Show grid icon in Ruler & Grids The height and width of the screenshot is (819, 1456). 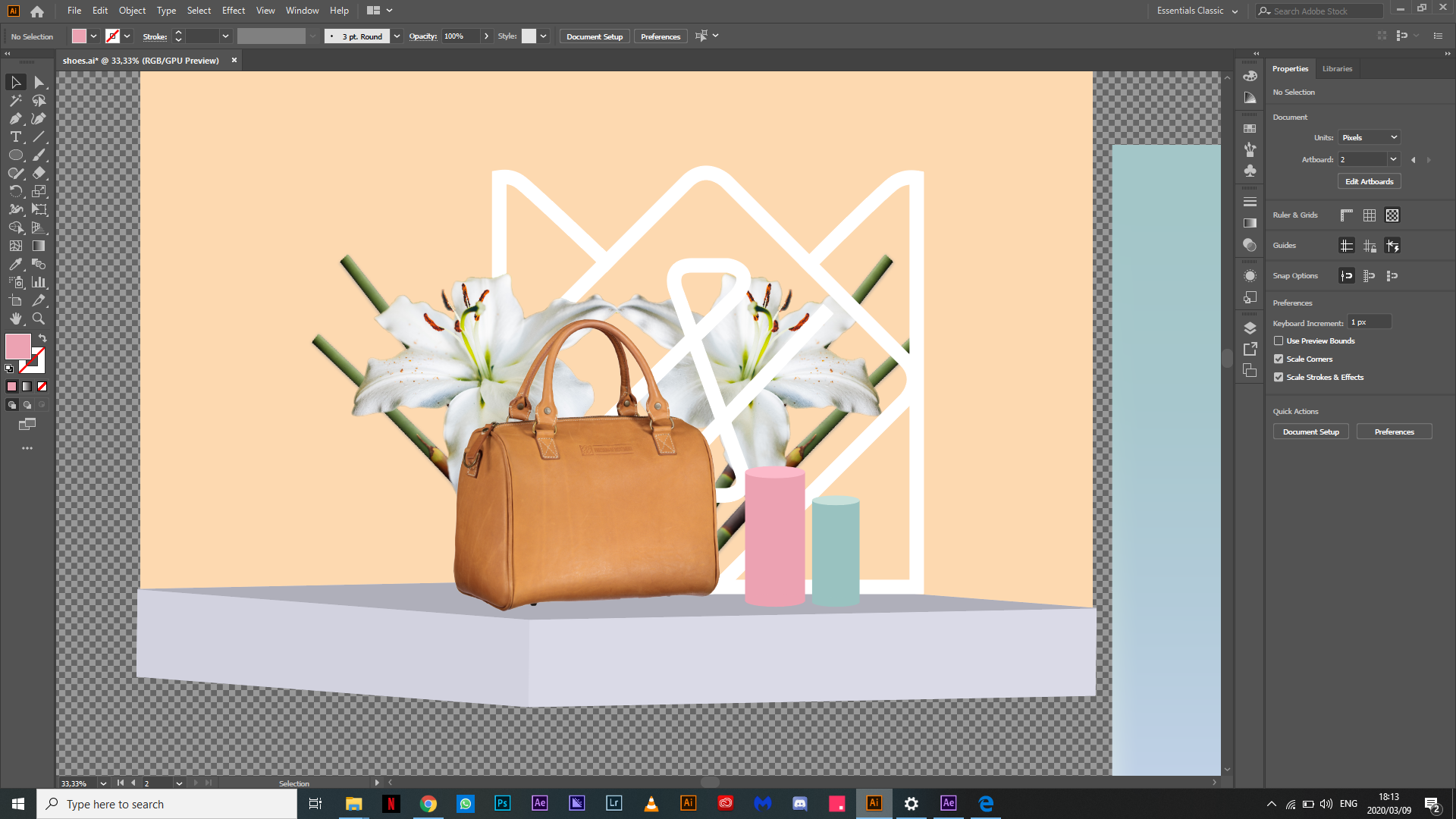point(1369,215)
